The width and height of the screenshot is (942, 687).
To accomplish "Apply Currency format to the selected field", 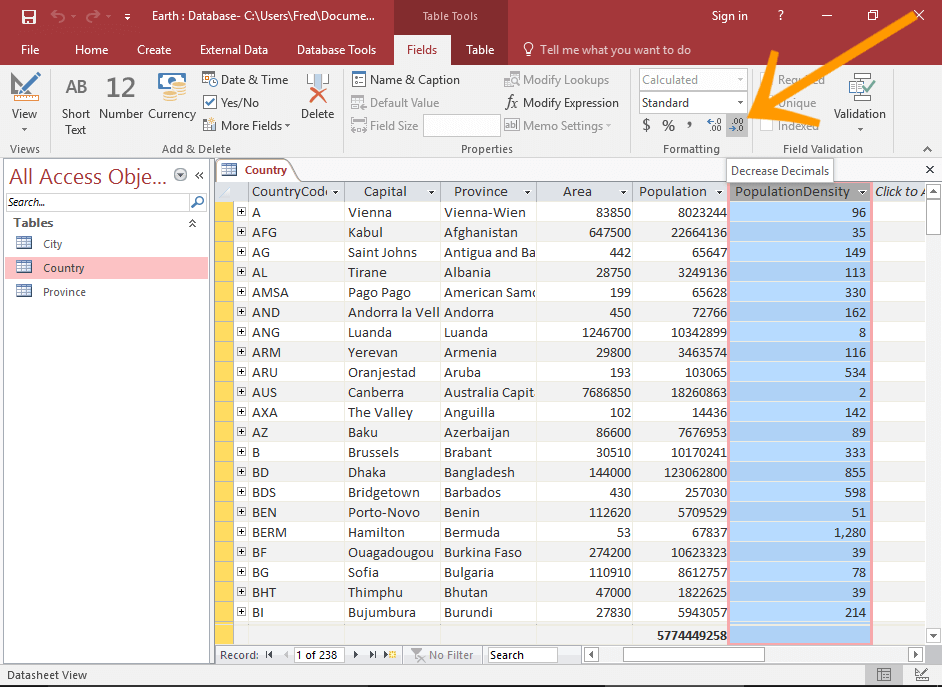I will [645, 125].
